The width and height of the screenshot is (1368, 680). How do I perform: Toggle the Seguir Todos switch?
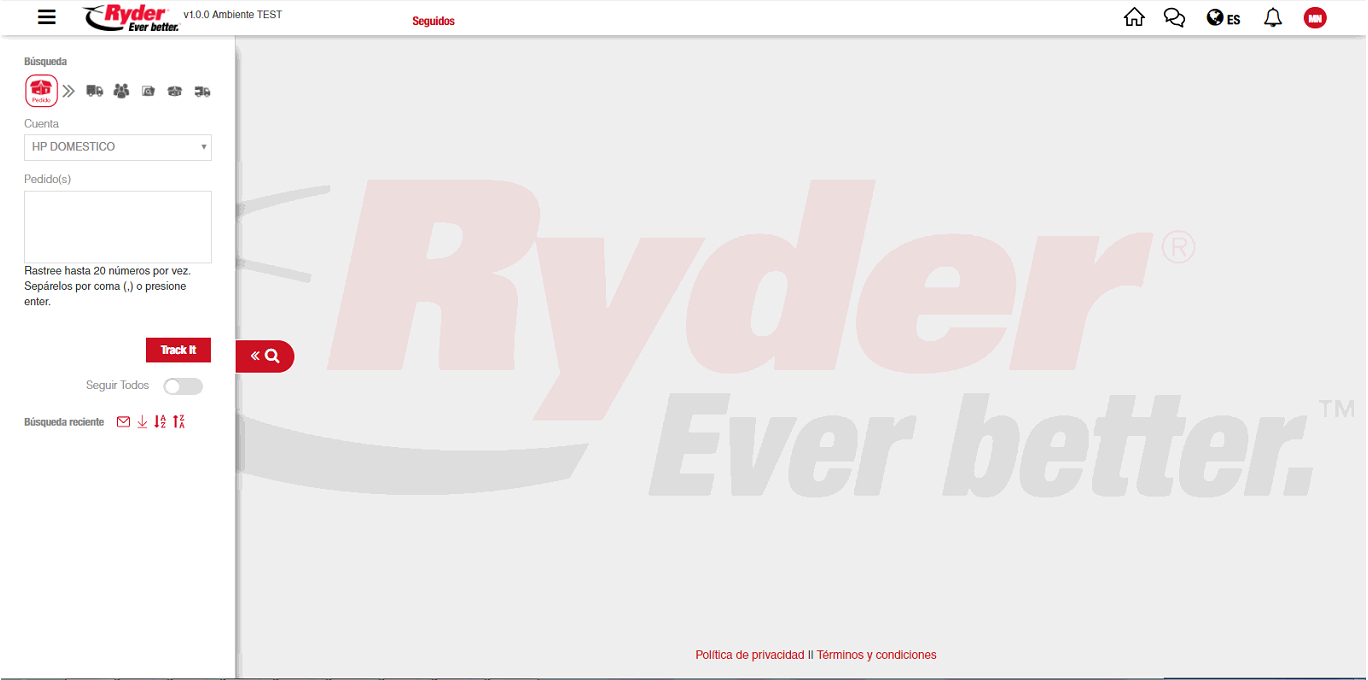[183, 386]
